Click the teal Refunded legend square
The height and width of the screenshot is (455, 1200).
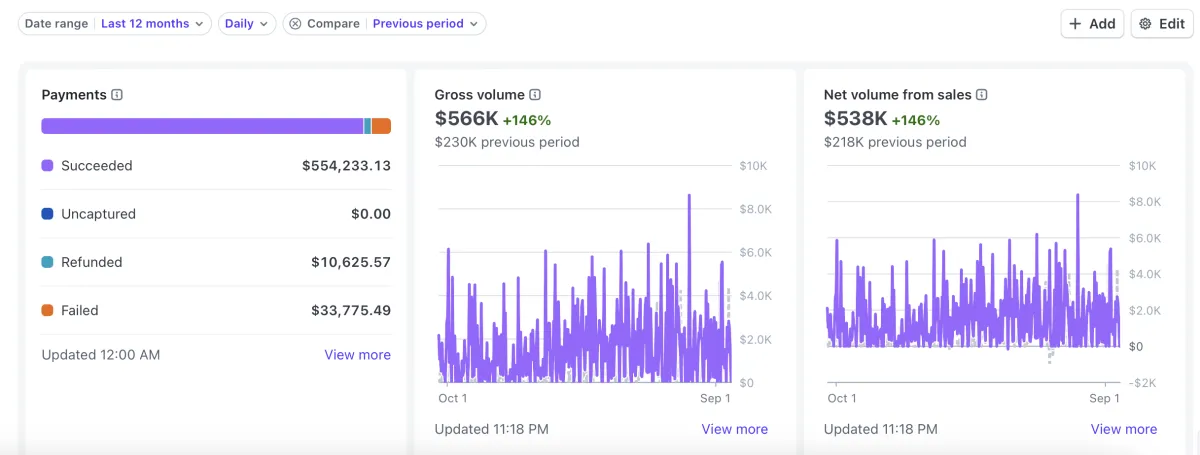coord(47,263)
